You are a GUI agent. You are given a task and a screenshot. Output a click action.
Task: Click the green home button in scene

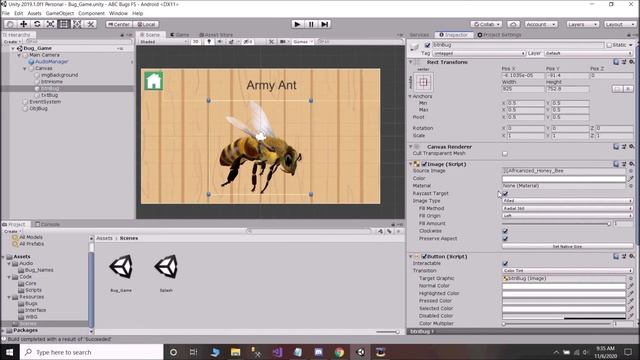click(x=153, y=81)
